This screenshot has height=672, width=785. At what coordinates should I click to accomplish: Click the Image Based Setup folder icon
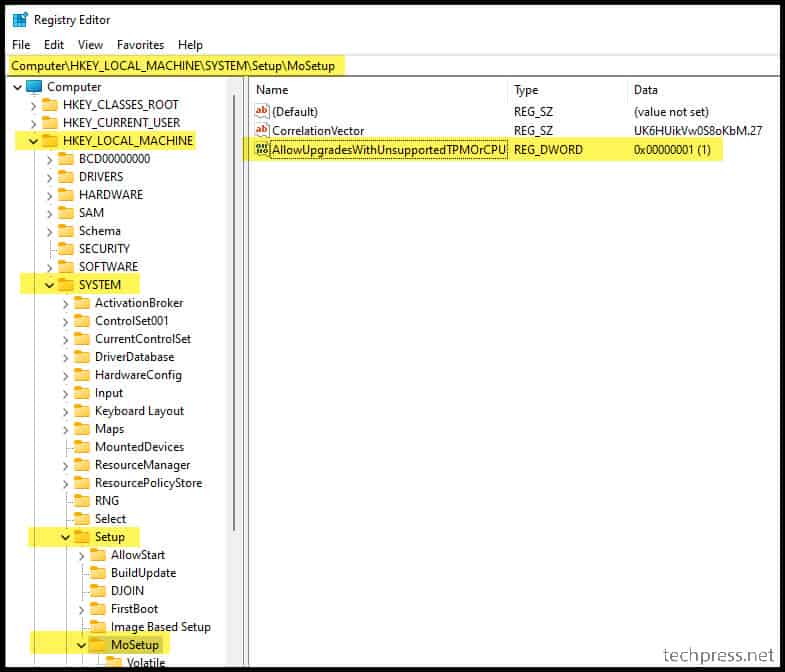click(x=98, y=627)
